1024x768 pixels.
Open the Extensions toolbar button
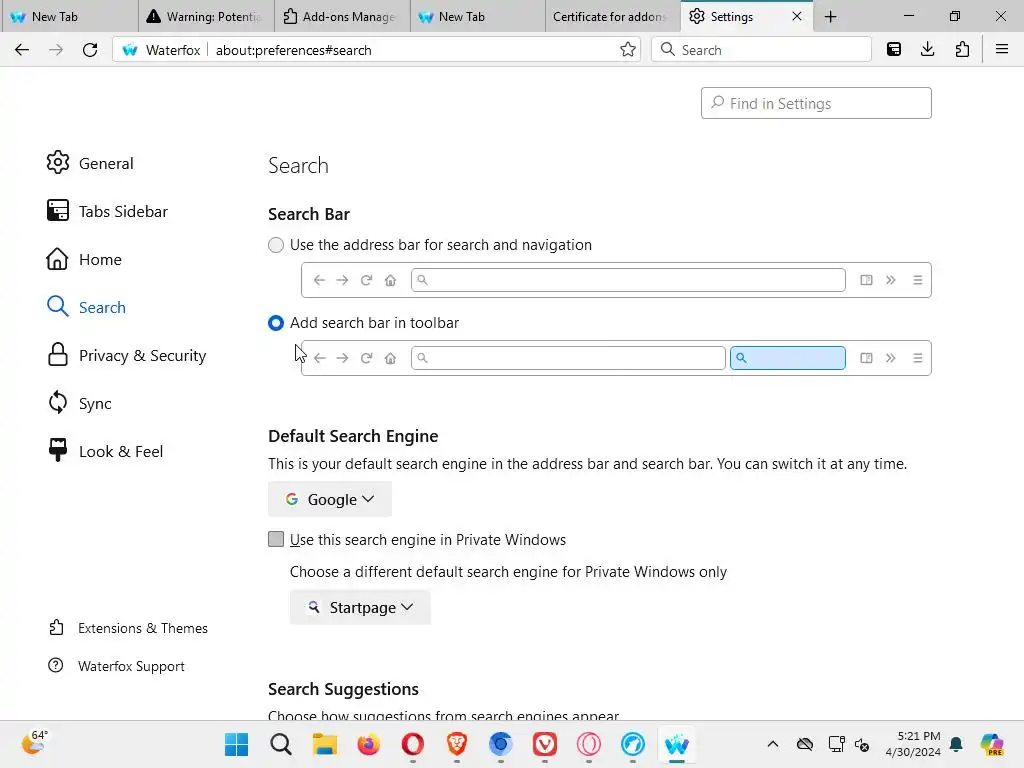pyautogui.click(x=962, y=50)
